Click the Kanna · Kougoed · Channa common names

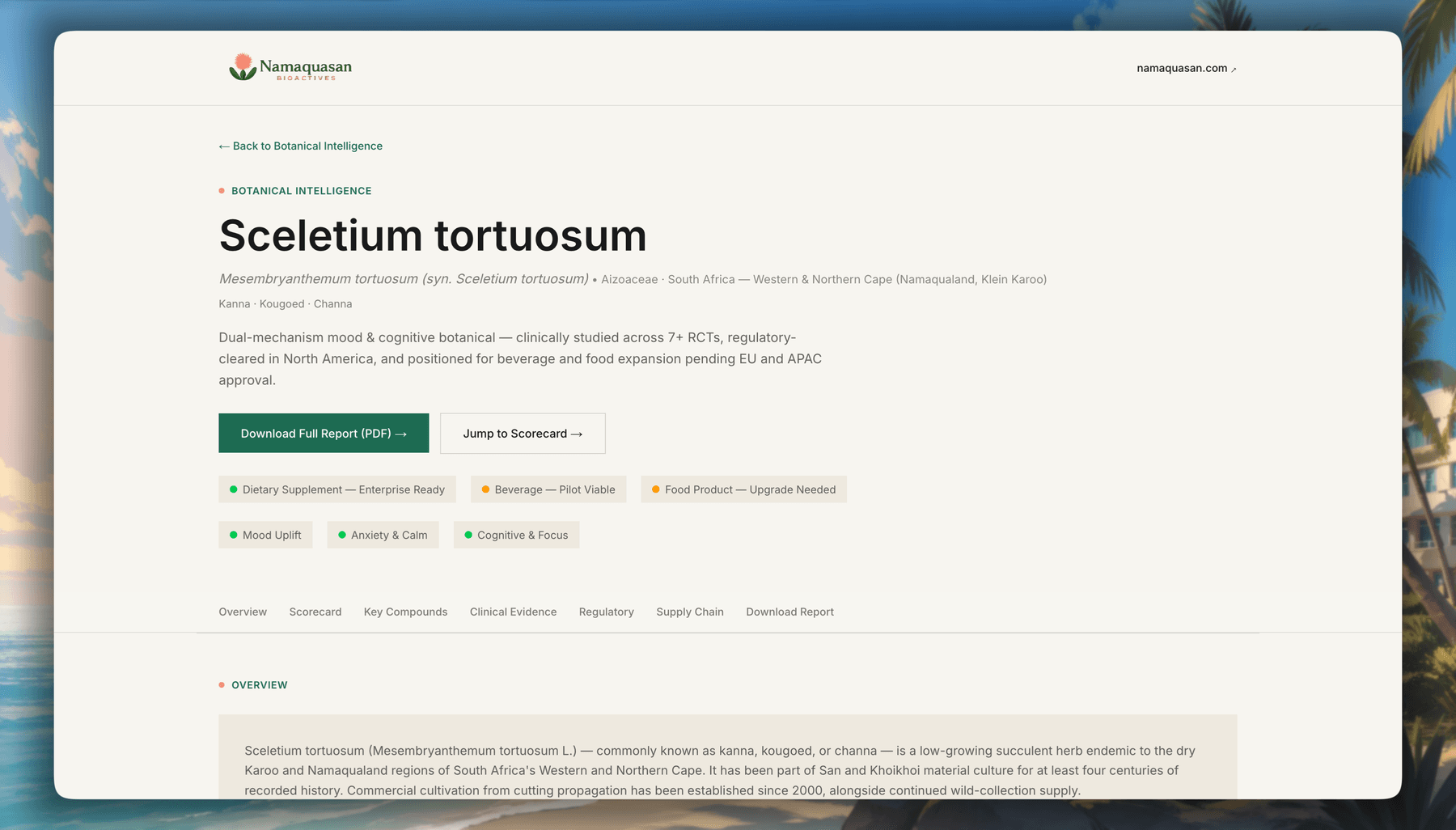pyautogui.click(x=286, y=304)
